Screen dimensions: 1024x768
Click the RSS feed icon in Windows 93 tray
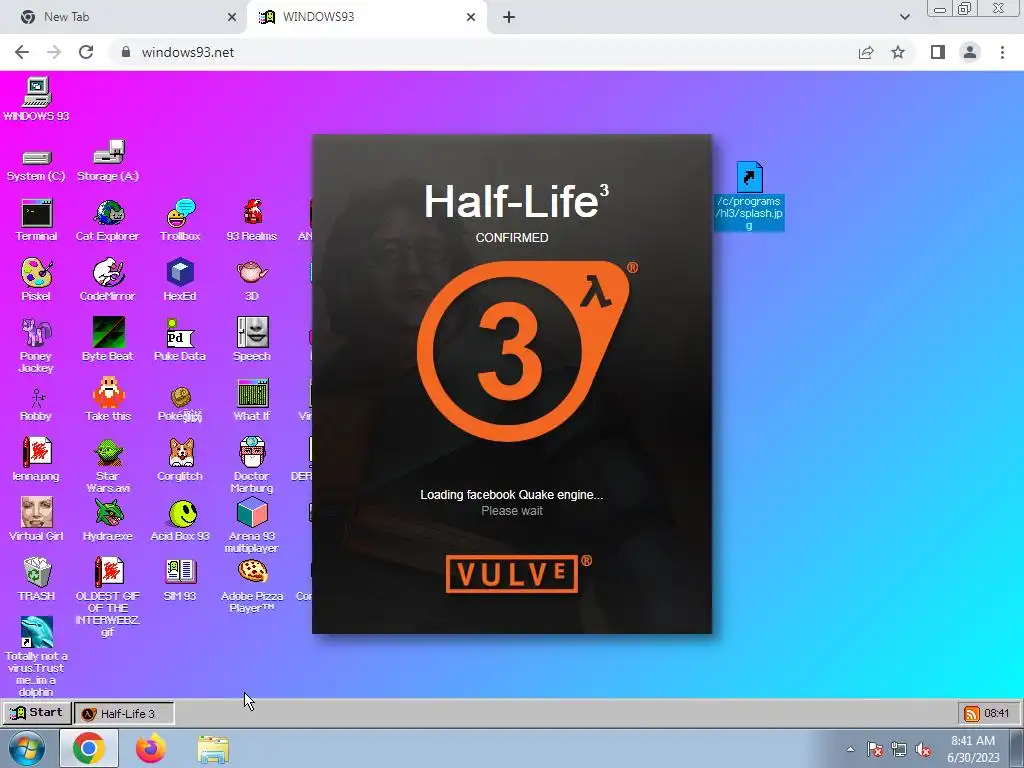click(972, 713)
